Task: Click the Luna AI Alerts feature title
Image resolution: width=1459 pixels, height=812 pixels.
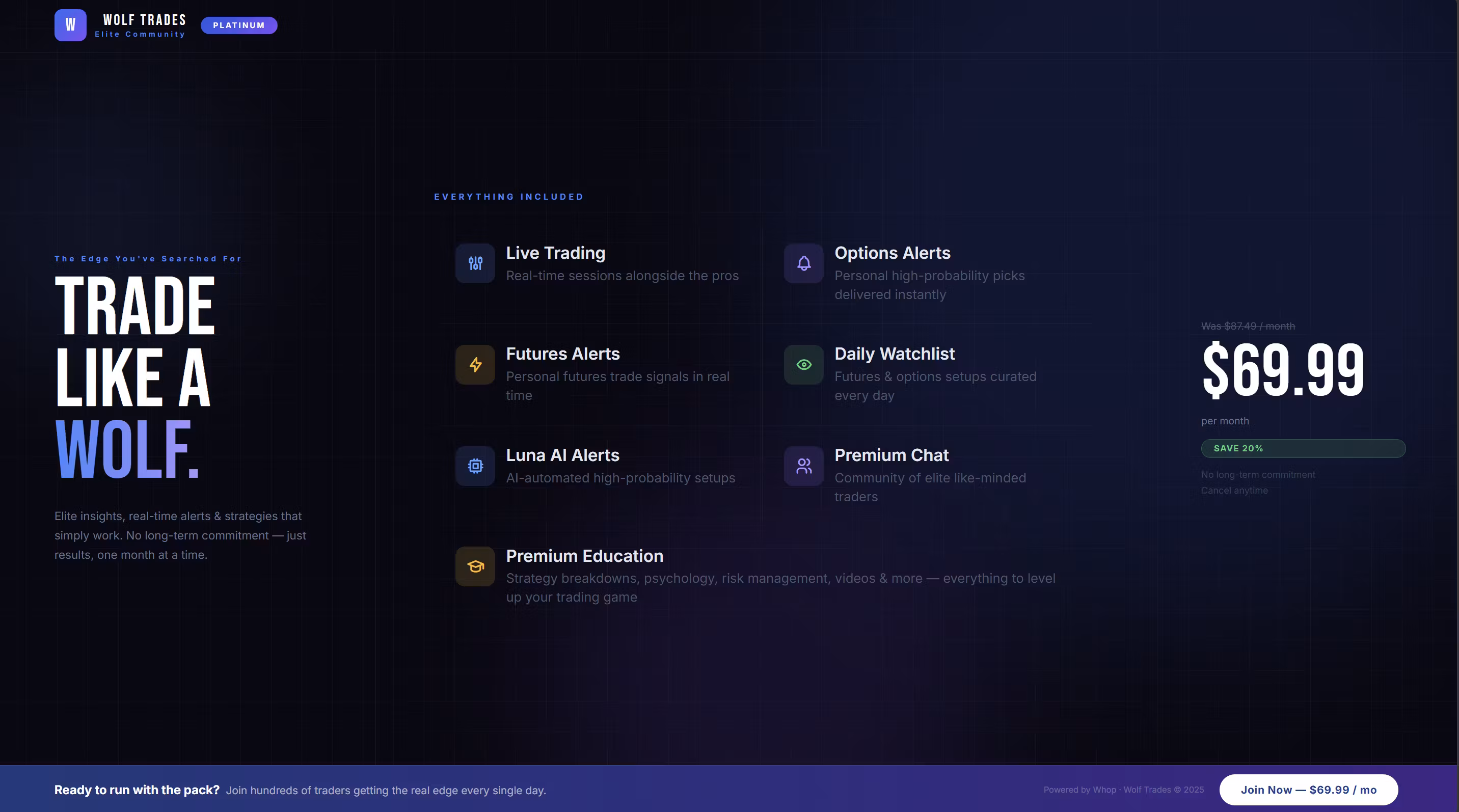Action: (562, 455)
